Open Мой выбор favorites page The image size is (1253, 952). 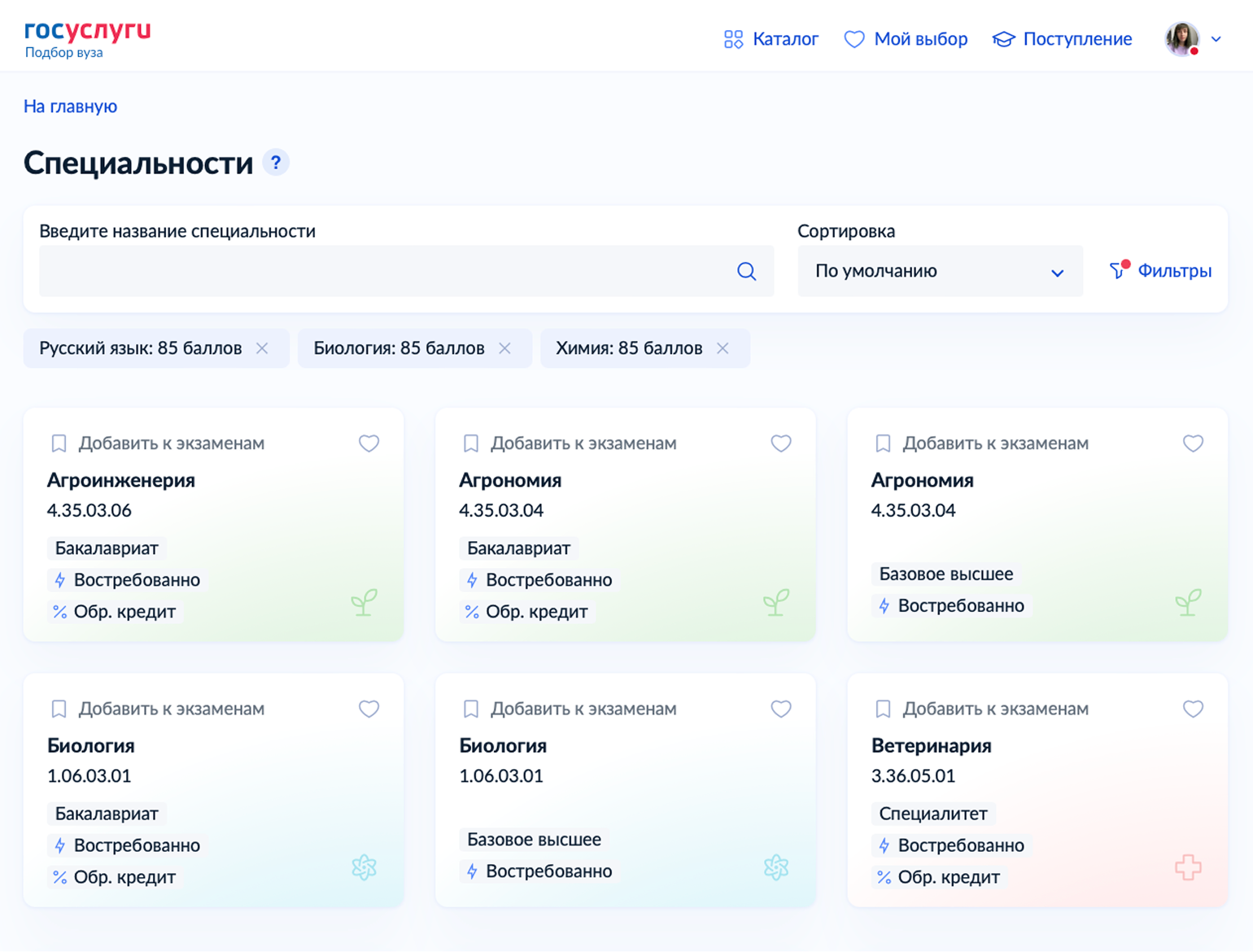906,39
